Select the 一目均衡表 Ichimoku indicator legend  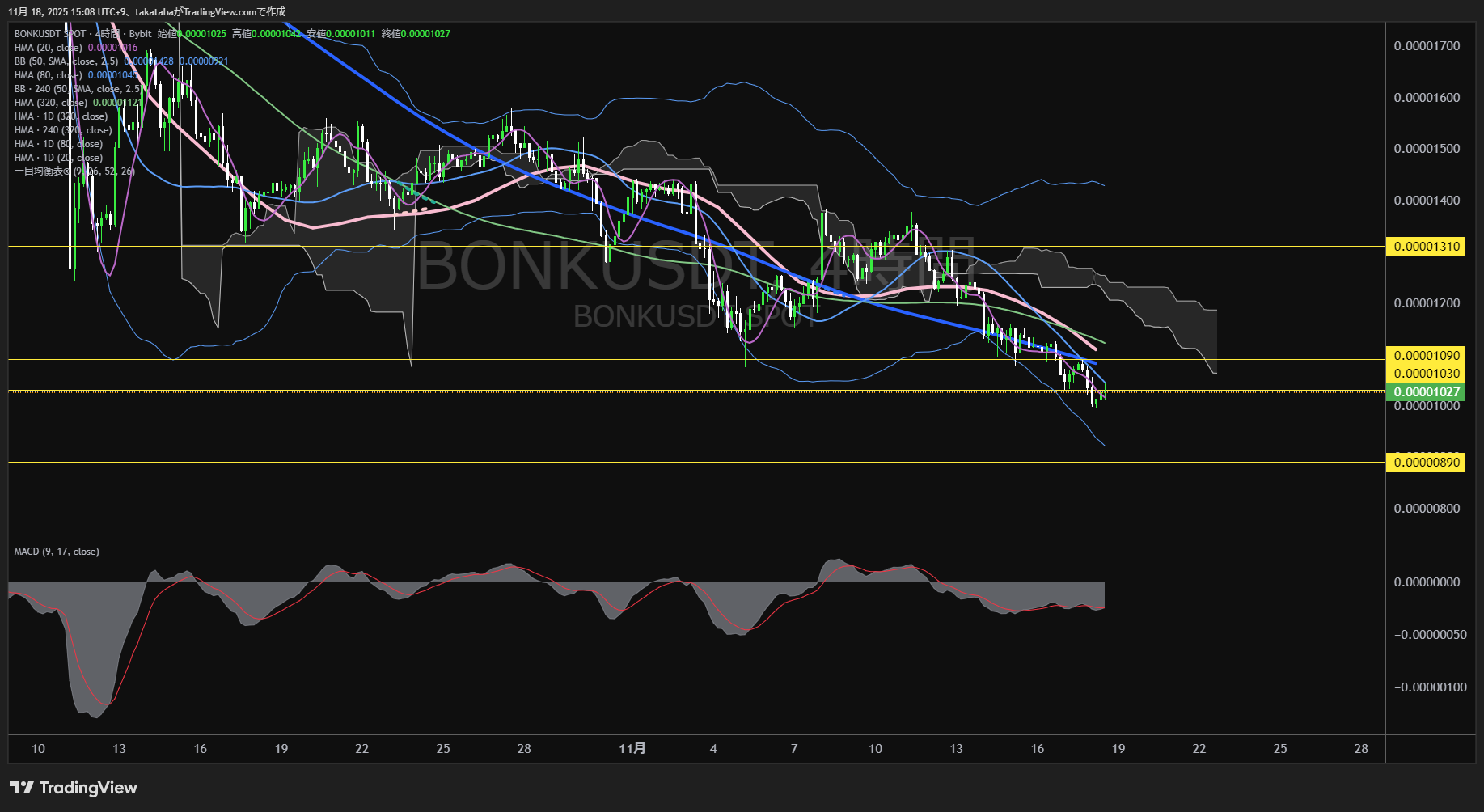(74, 171)
